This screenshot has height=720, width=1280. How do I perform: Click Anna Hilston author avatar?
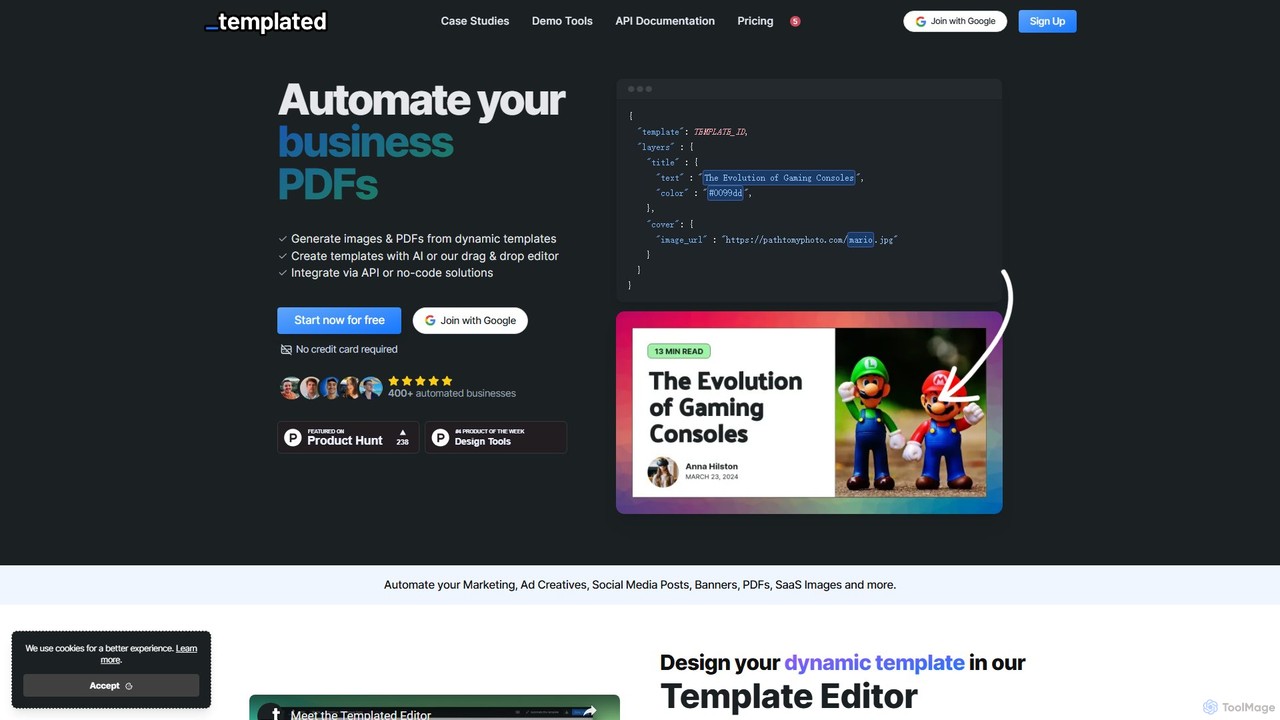[x=663, y=472]
